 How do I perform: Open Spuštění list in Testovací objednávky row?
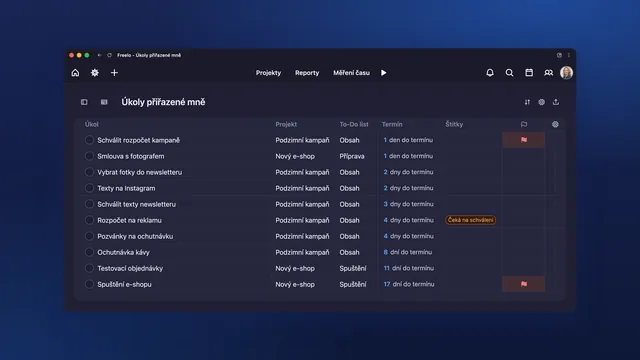point(353,268)
